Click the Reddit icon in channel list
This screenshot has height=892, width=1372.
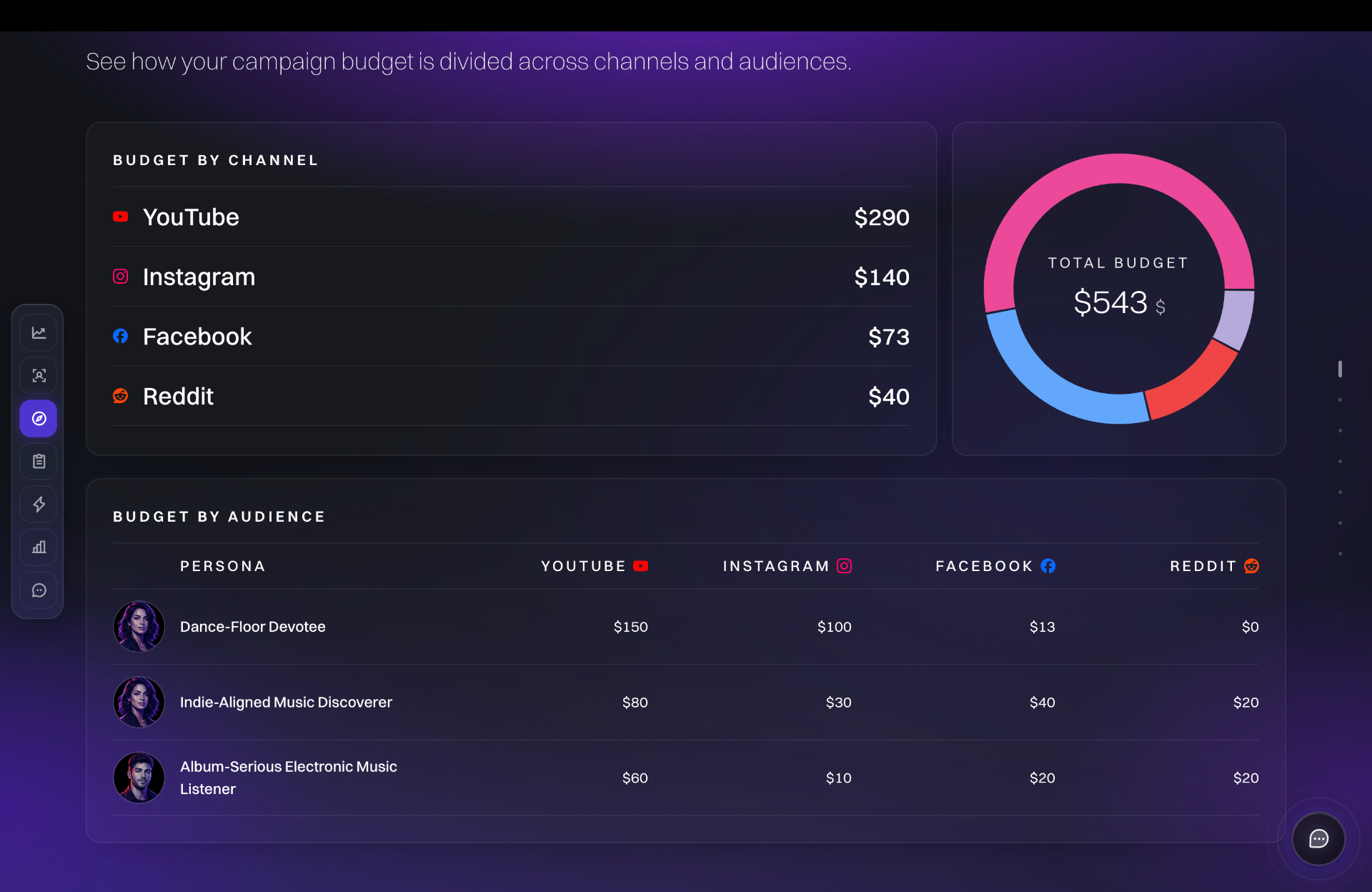121,396
